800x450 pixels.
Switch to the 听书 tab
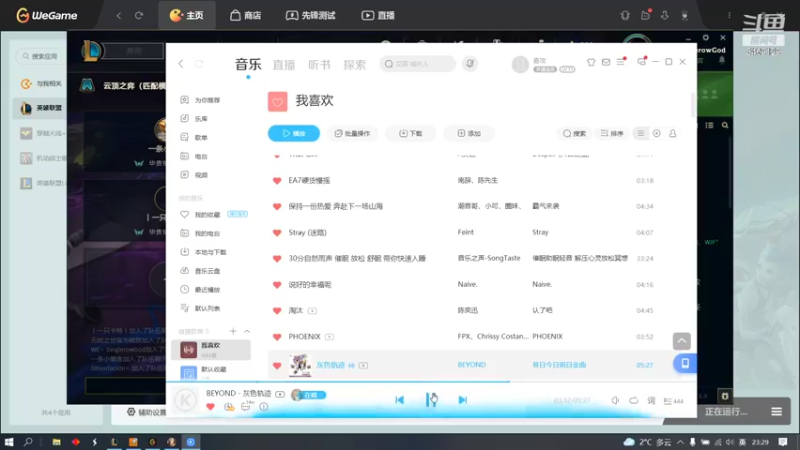(x=319, y=65)
